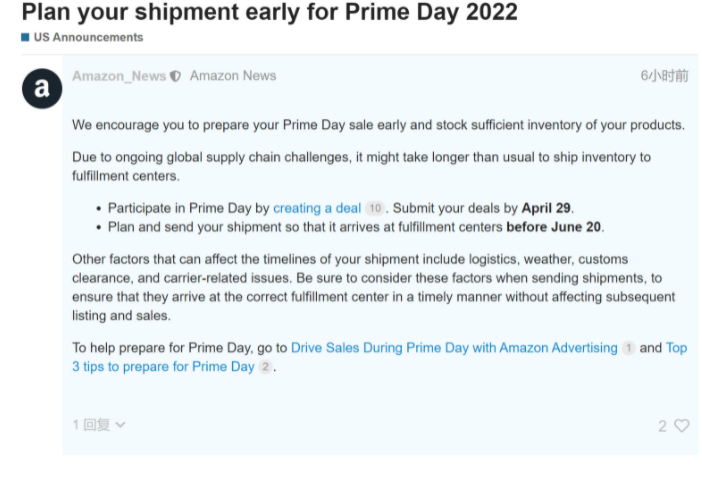
Task: Open the US Announcements category
Action: [88, 37]
